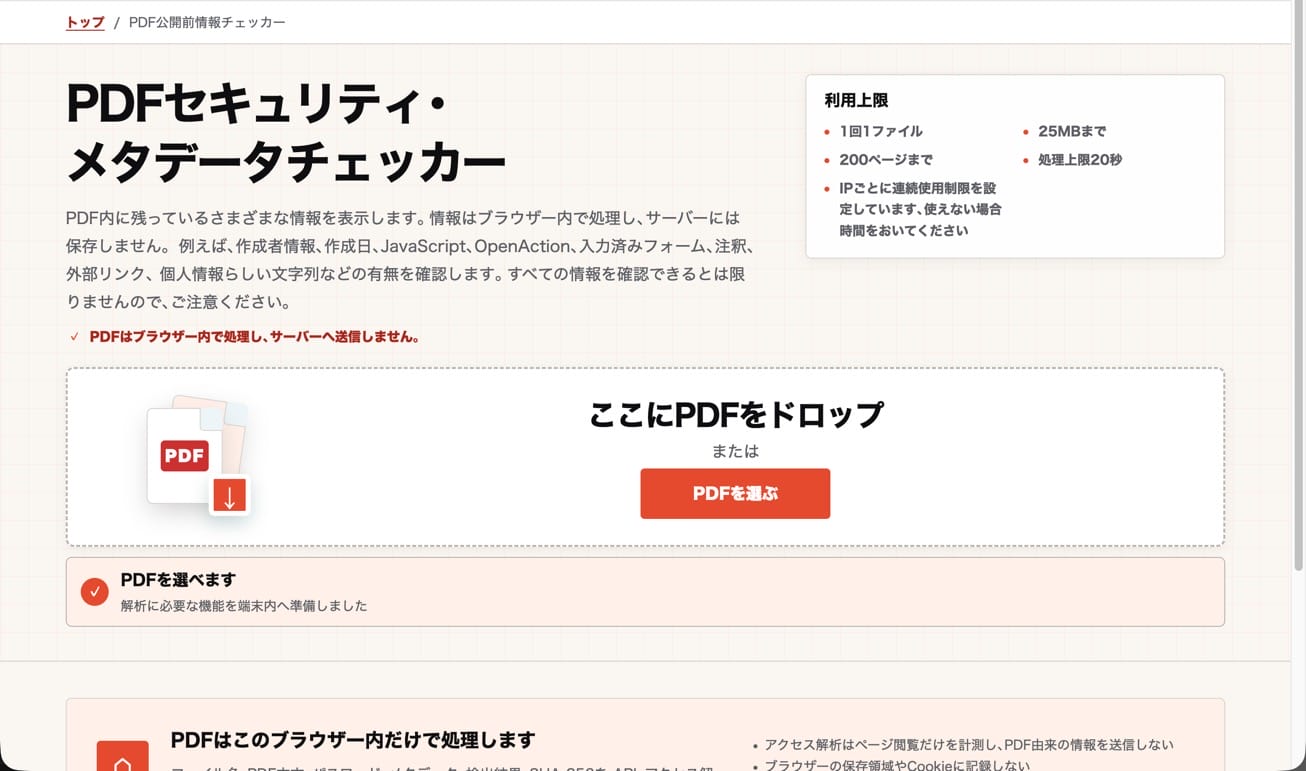Click the red checkmark status circle
Image resolution: width=1306 pixels, height=771 pixels.
[94, 591]
